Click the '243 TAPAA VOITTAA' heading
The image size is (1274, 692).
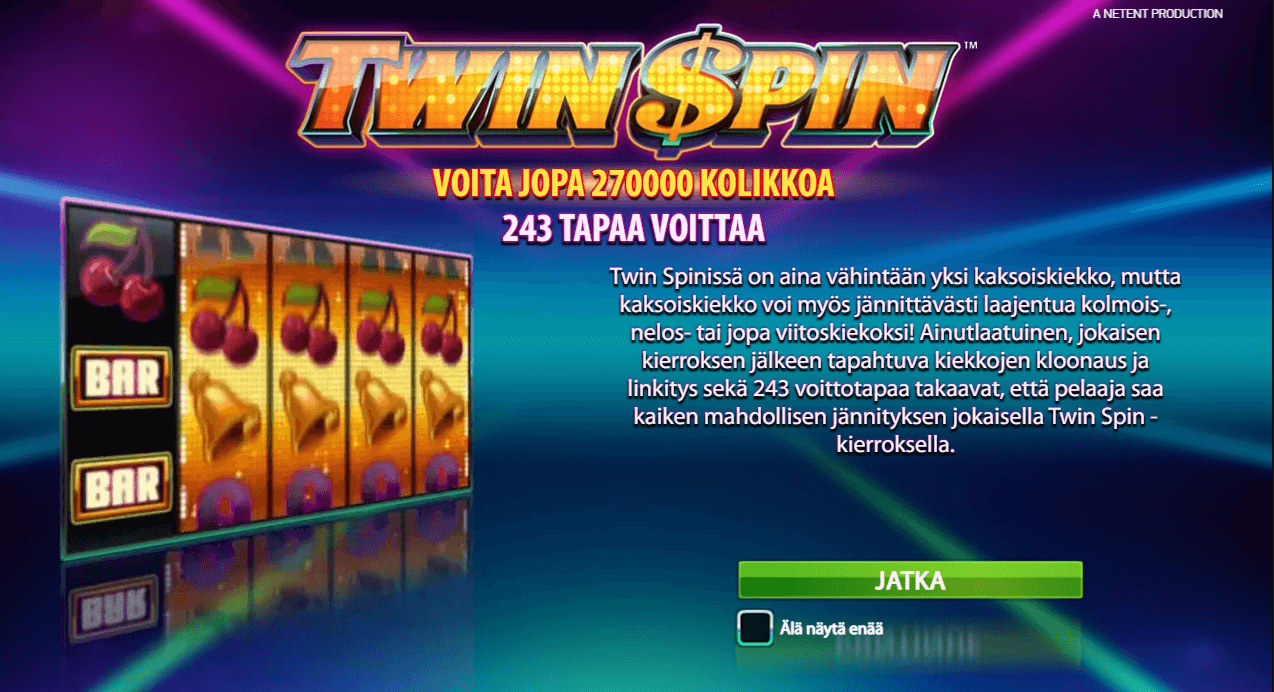[x=633, y=229]
